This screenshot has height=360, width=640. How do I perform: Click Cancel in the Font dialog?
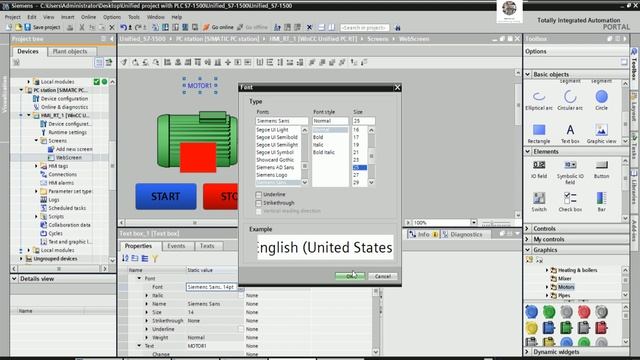(383, 276)
